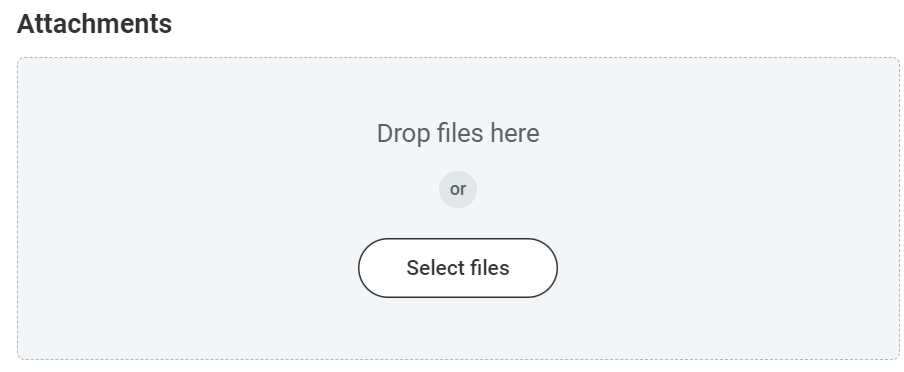Screen dimensions: 904x372
Task: Activate the Attachments section title text
Action: 95,24
